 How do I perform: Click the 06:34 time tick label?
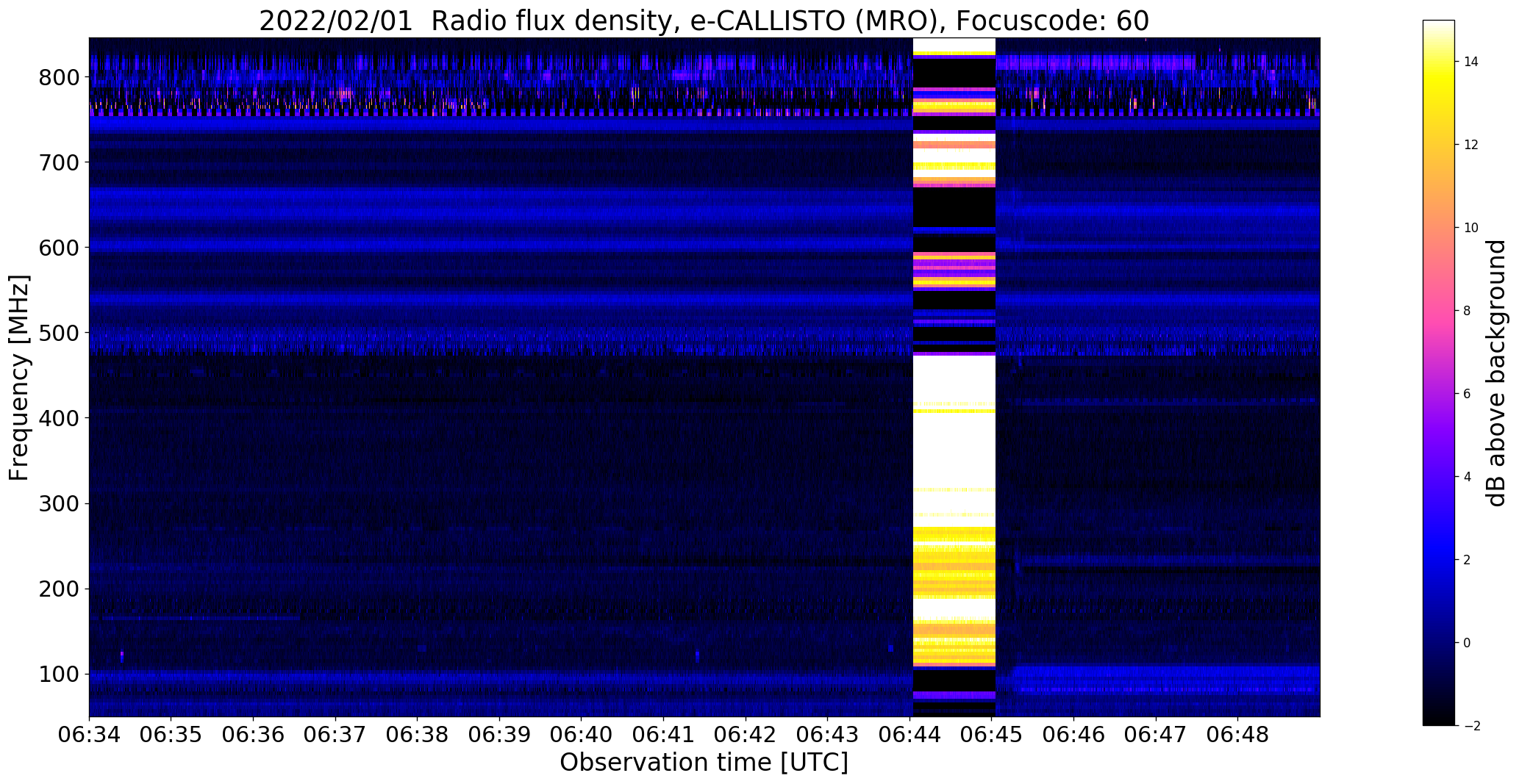(89, 735)
